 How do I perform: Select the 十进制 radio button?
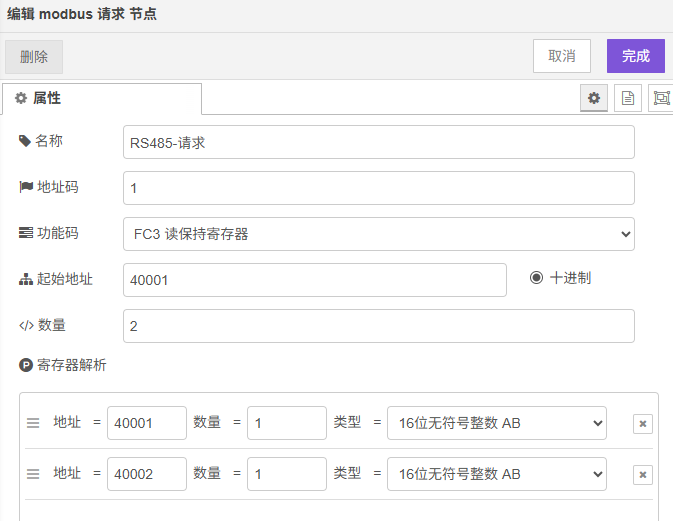click(x=537, y=278)
